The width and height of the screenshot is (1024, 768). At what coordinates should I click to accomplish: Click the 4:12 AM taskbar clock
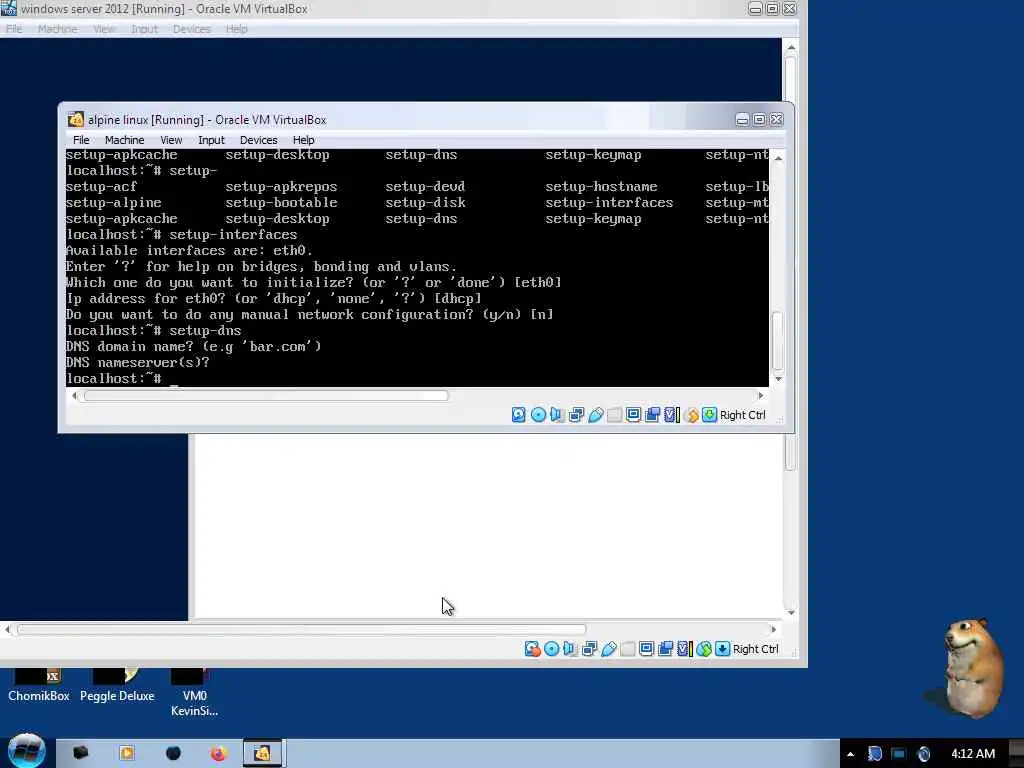972,754
